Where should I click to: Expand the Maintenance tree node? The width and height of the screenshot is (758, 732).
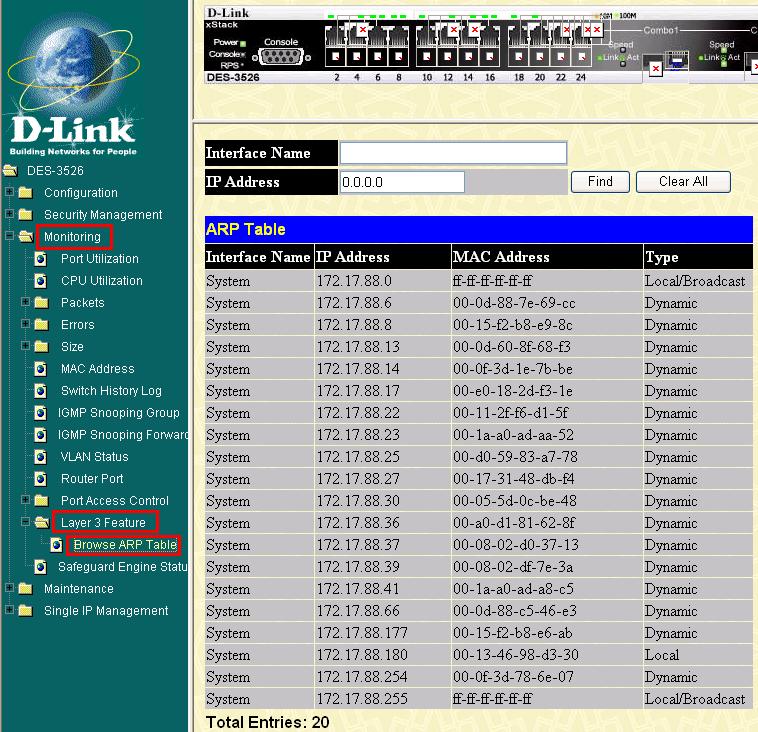point(9,588)
